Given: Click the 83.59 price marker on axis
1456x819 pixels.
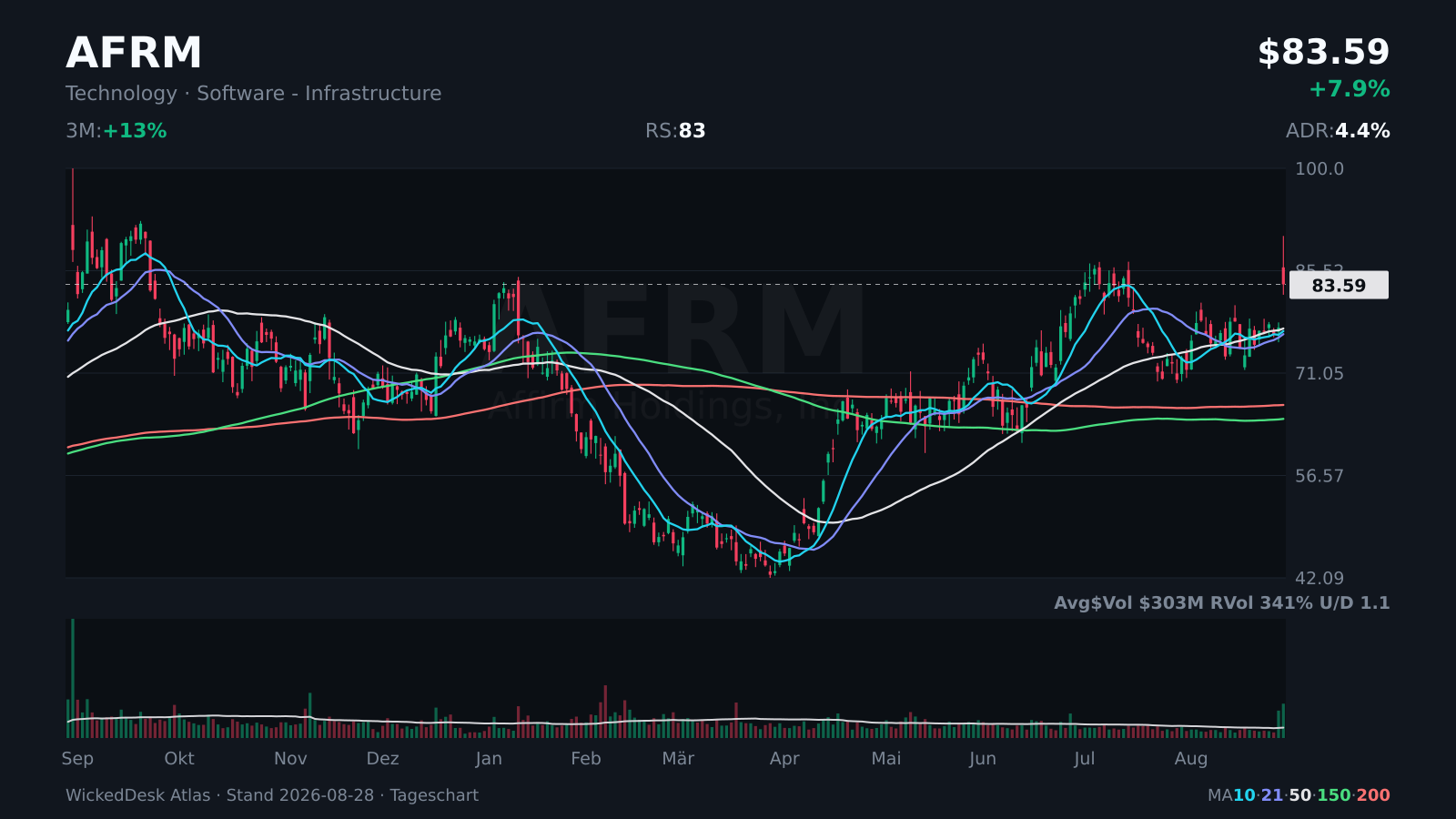Looking at the screenshot, I should 1339,285.
